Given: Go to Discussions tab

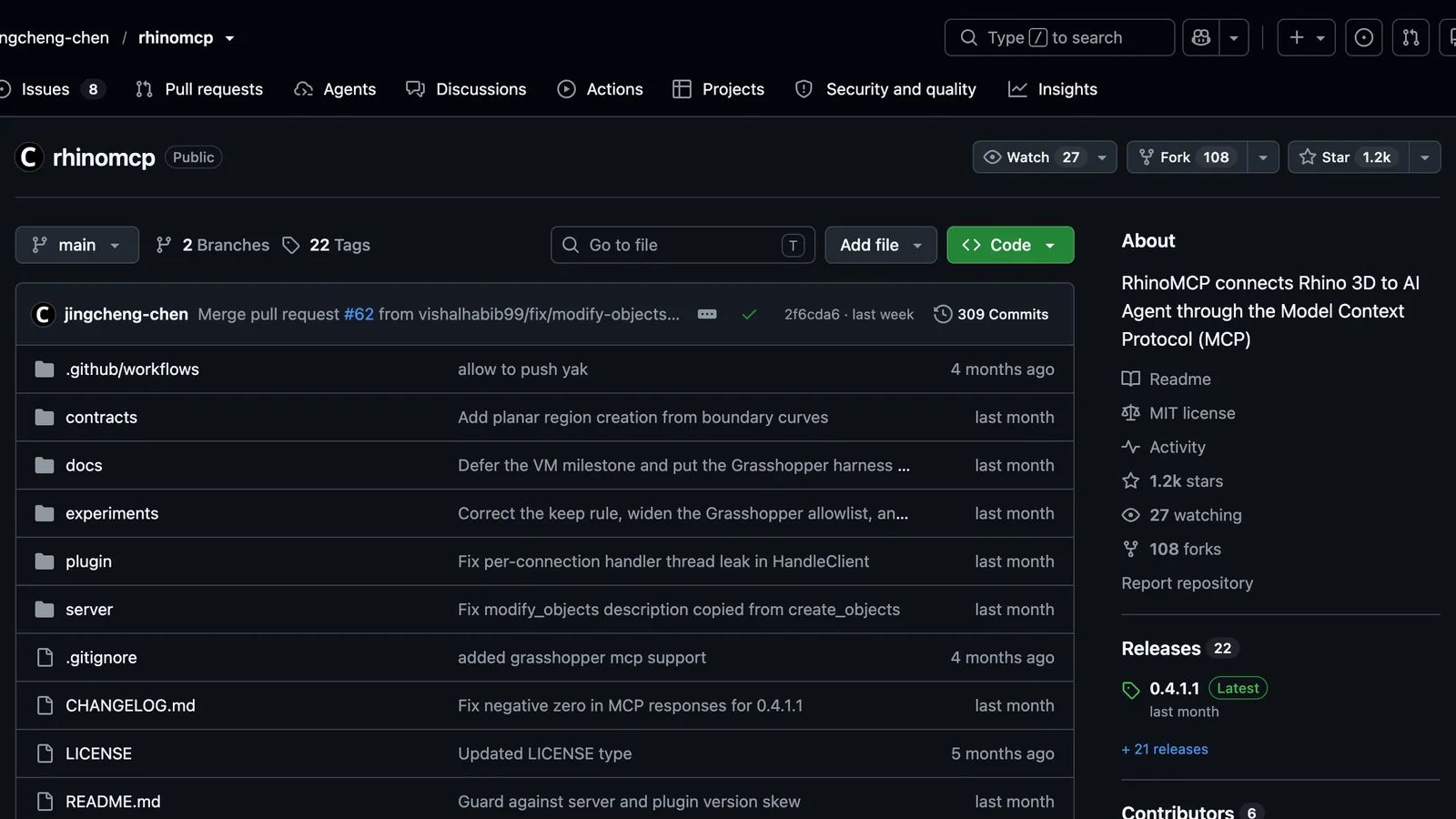Looking at the screenshot, I should click(466, 89).
